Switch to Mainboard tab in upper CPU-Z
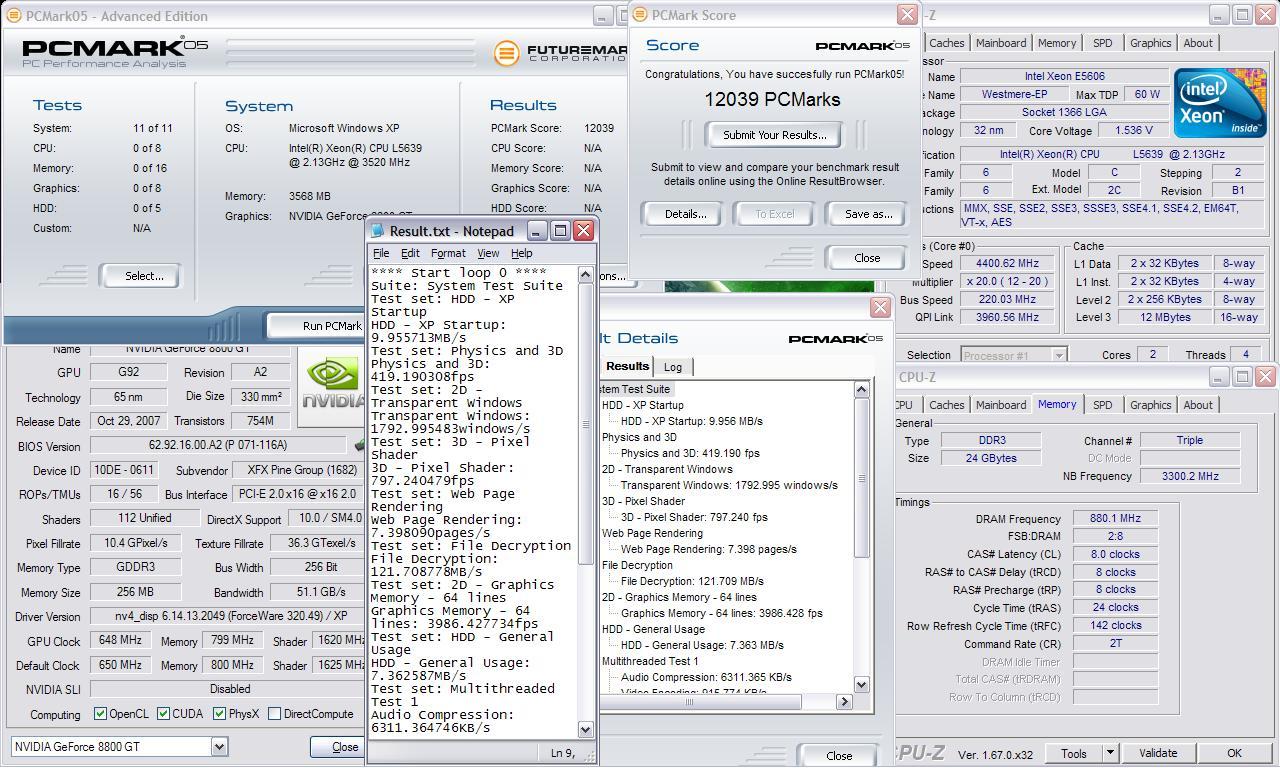The image size is (1280, 768). [x=1001, y=43]
